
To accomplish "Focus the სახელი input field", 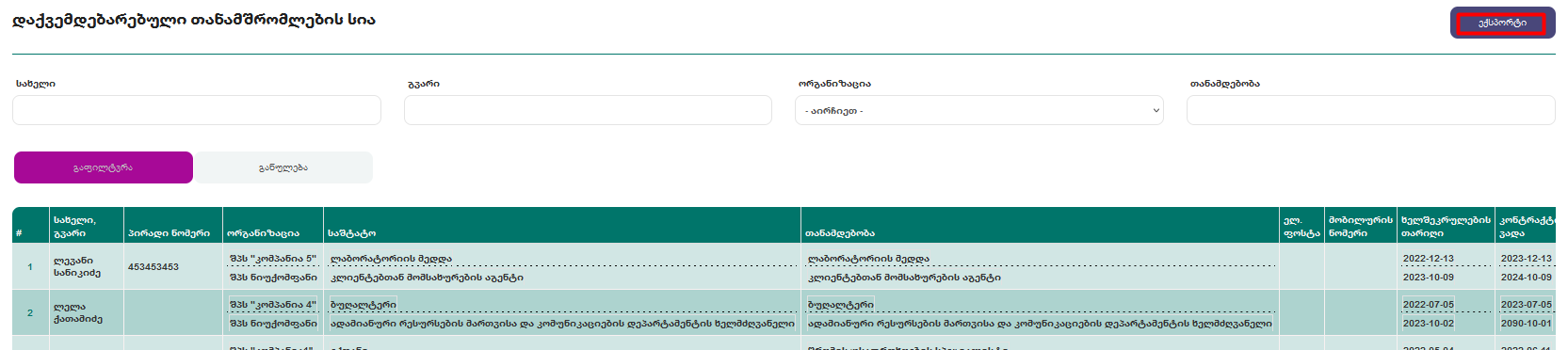I will 197,110.
